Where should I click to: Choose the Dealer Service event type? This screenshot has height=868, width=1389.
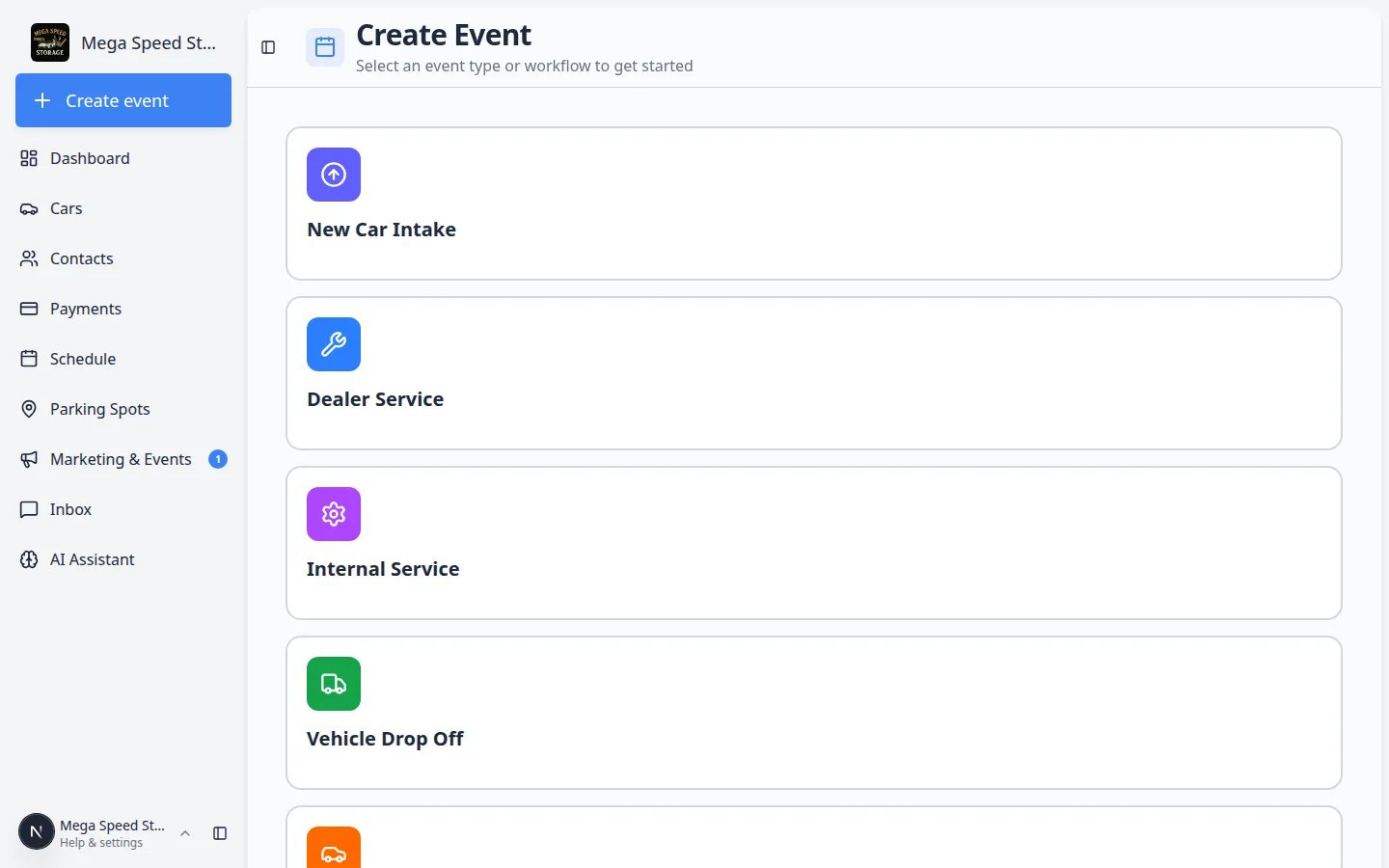pos(814,373)
